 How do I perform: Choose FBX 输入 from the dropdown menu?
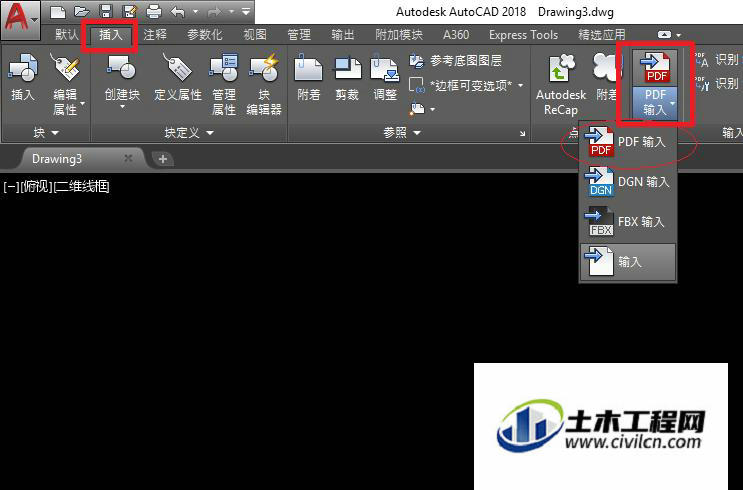point(628,222)
